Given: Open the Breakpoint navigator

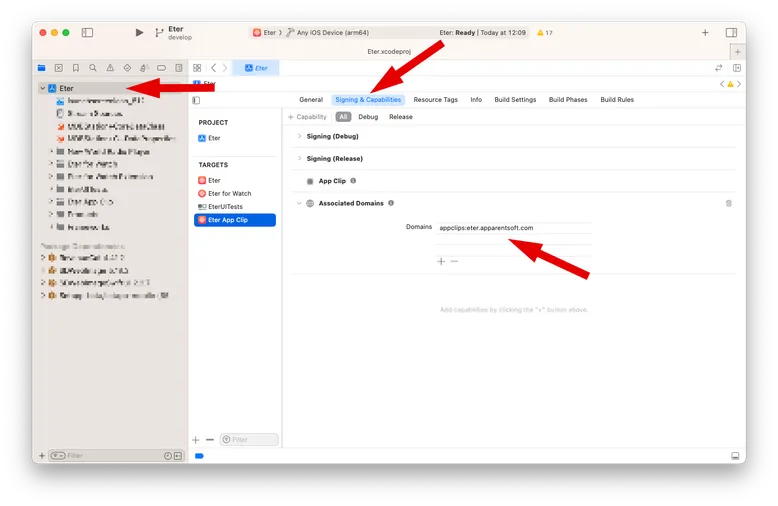Looking at the screenshot, I should click(161, 68).
